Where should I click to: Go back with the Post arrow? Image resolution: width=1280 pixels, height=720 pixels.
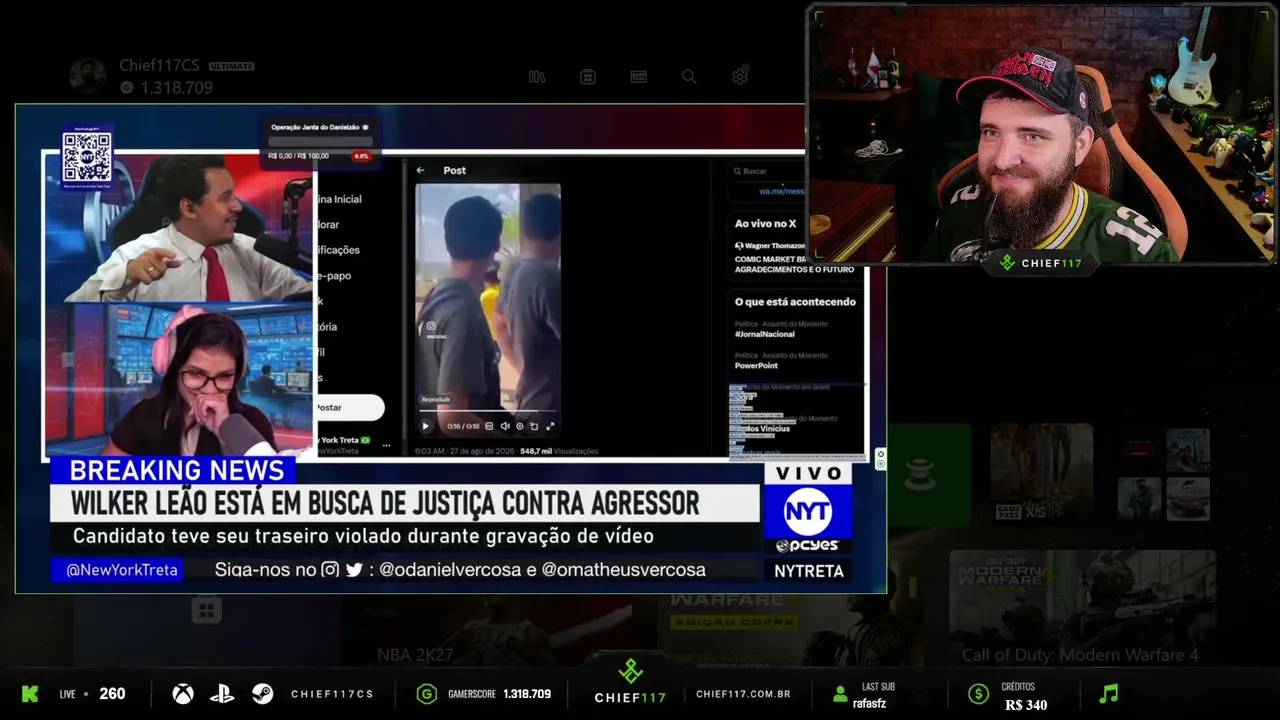(x=421, y=170)
